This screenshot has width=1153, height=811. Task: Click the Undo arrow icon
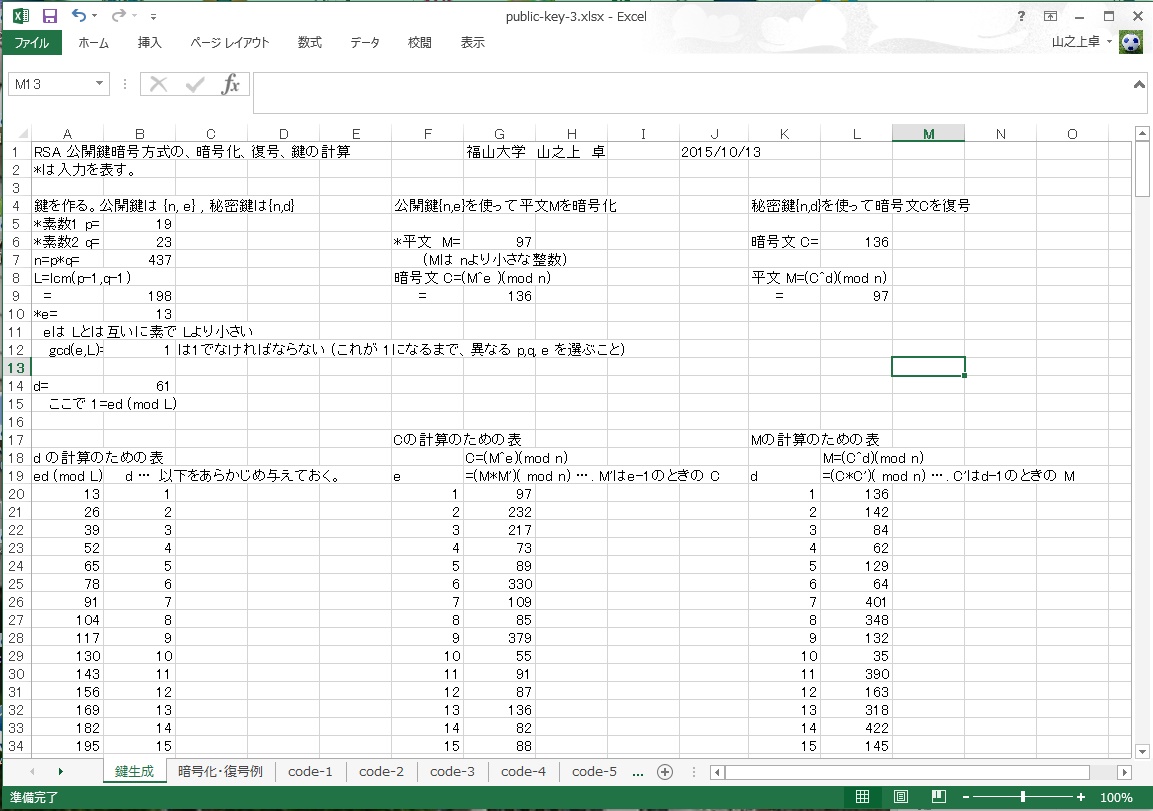[x=78, y=16]
